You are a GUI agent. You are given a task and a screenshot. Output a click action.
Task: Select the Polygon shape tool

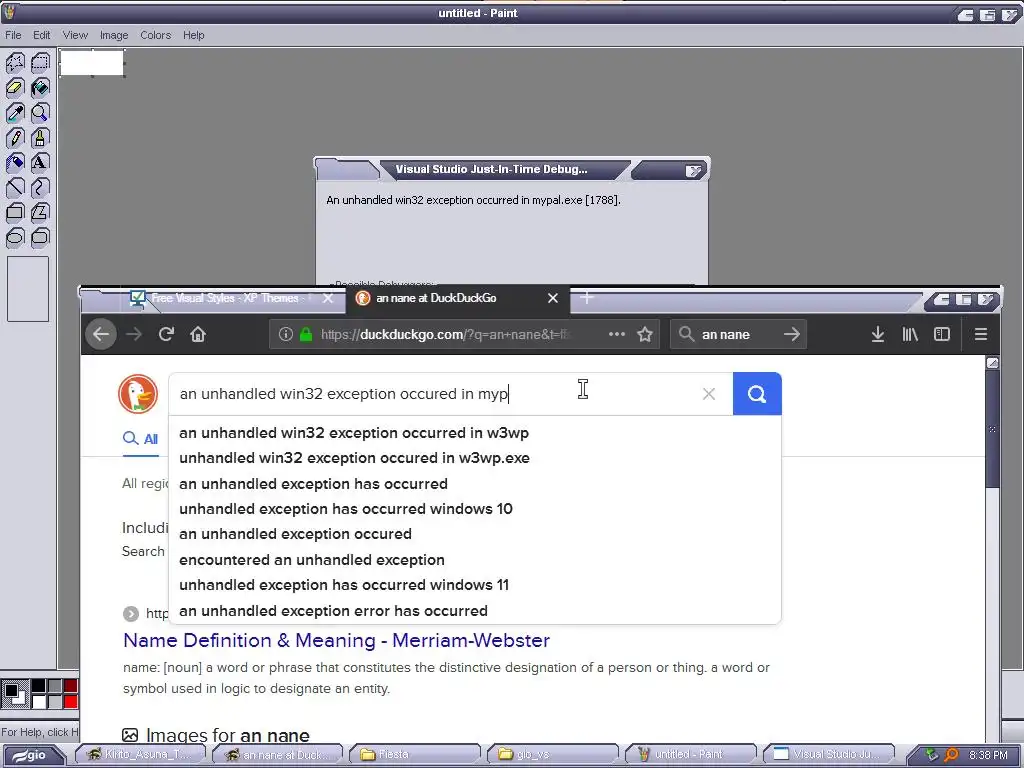click(x=40, y=212)
